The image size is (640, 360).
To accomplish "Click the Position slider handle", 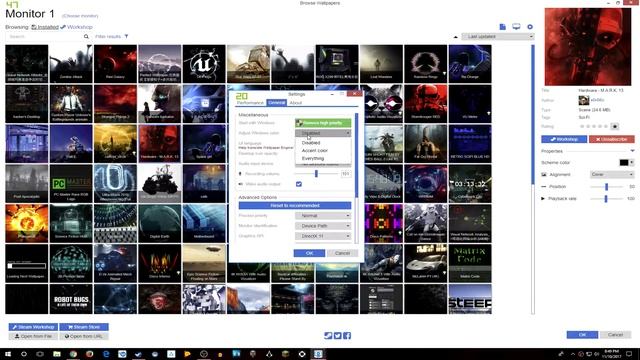I will point(607,187).
